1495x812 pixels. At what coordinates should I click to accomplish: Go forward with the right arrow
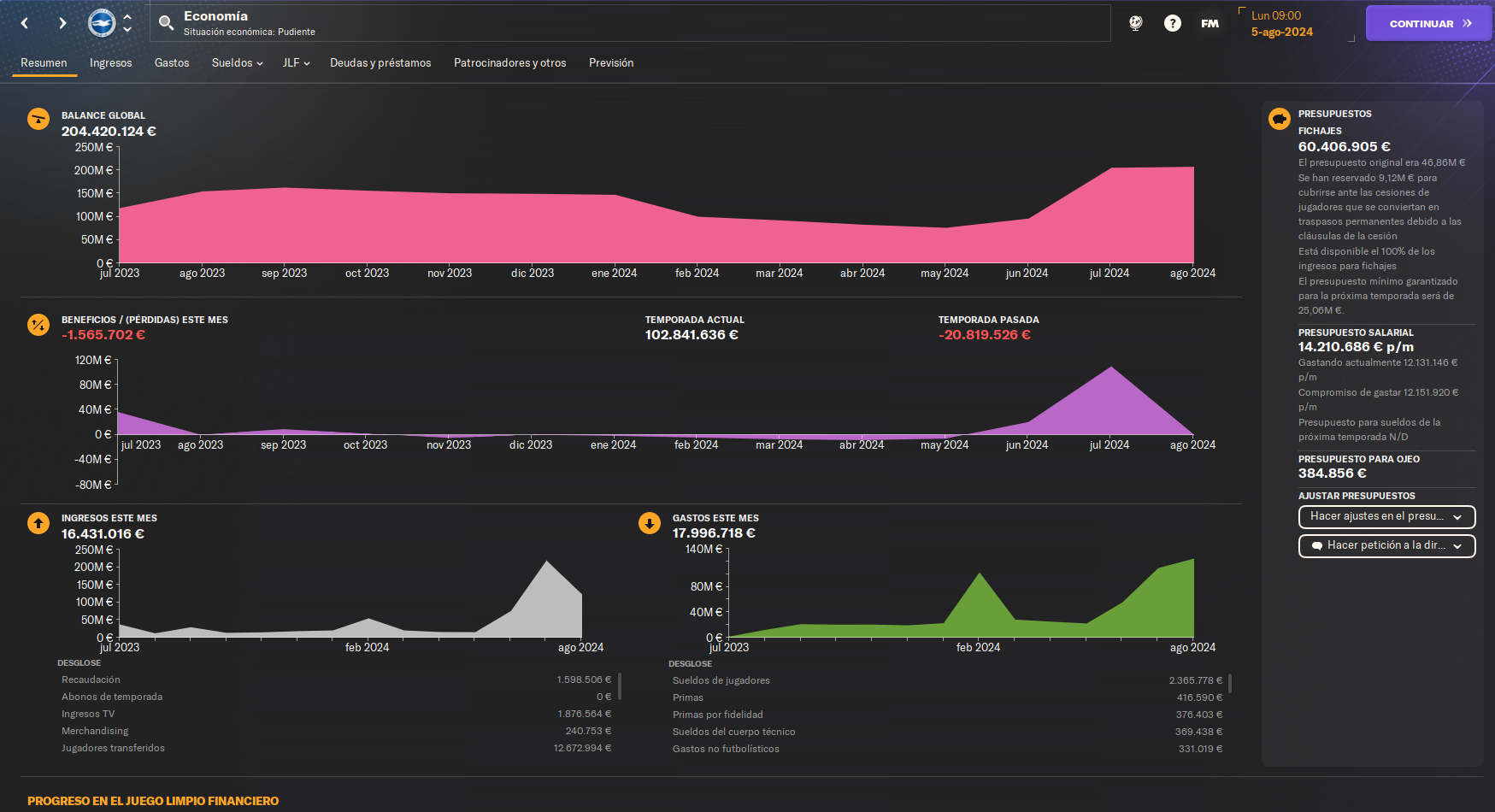62,23
